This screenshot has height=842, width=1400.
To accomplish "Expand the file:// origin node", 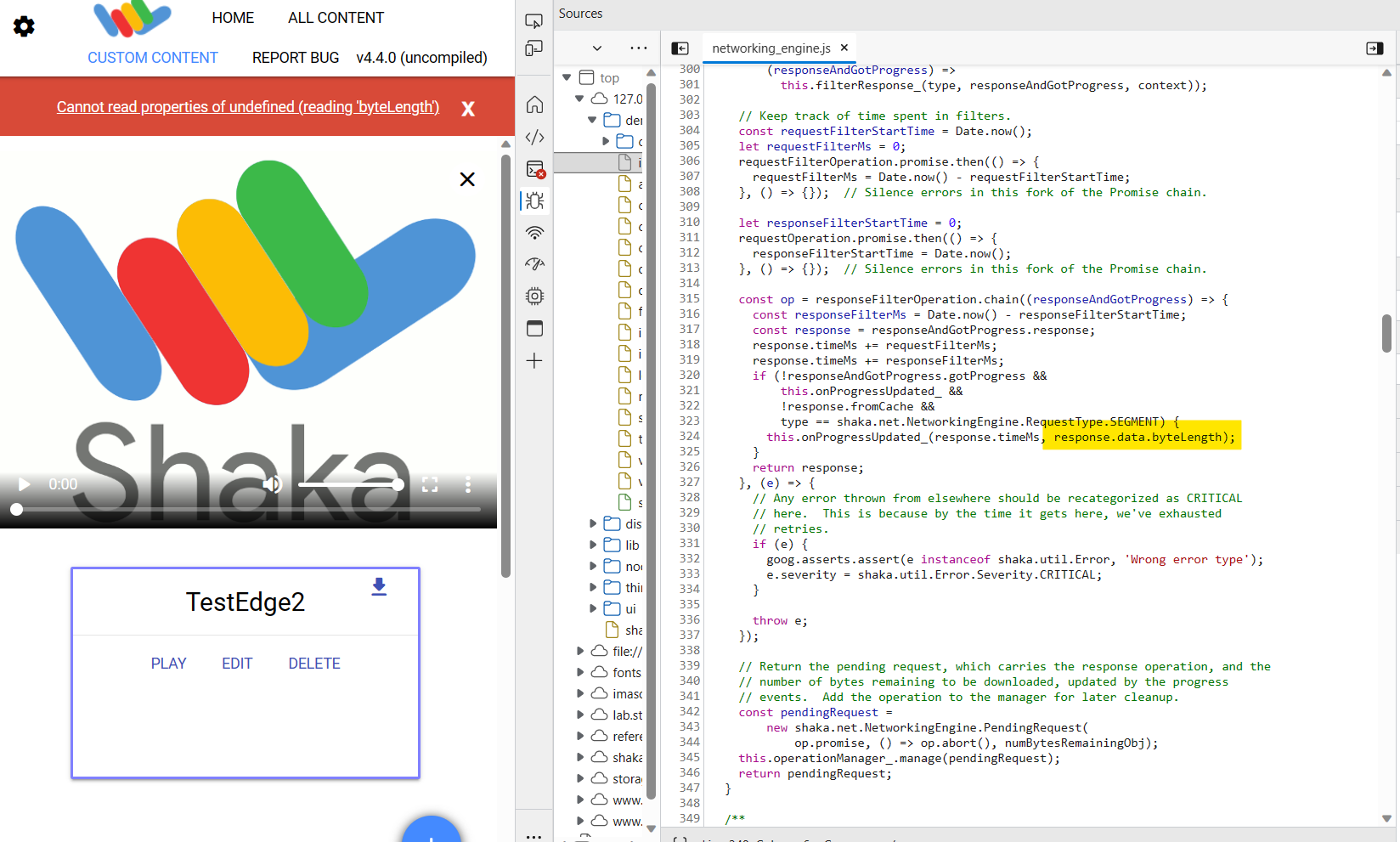I will [580, 651].
